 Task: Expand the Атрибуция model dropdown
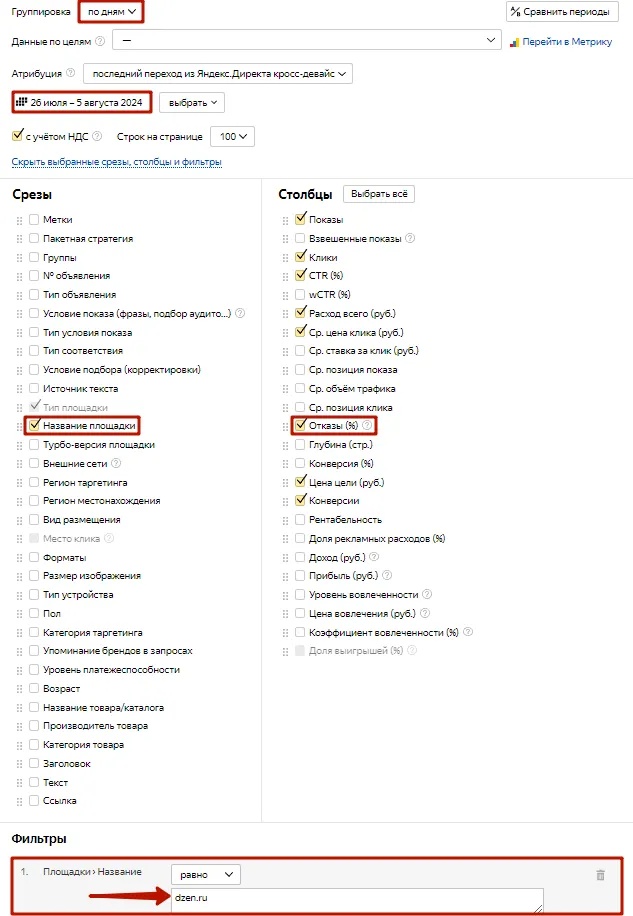(x=218, y=74)
